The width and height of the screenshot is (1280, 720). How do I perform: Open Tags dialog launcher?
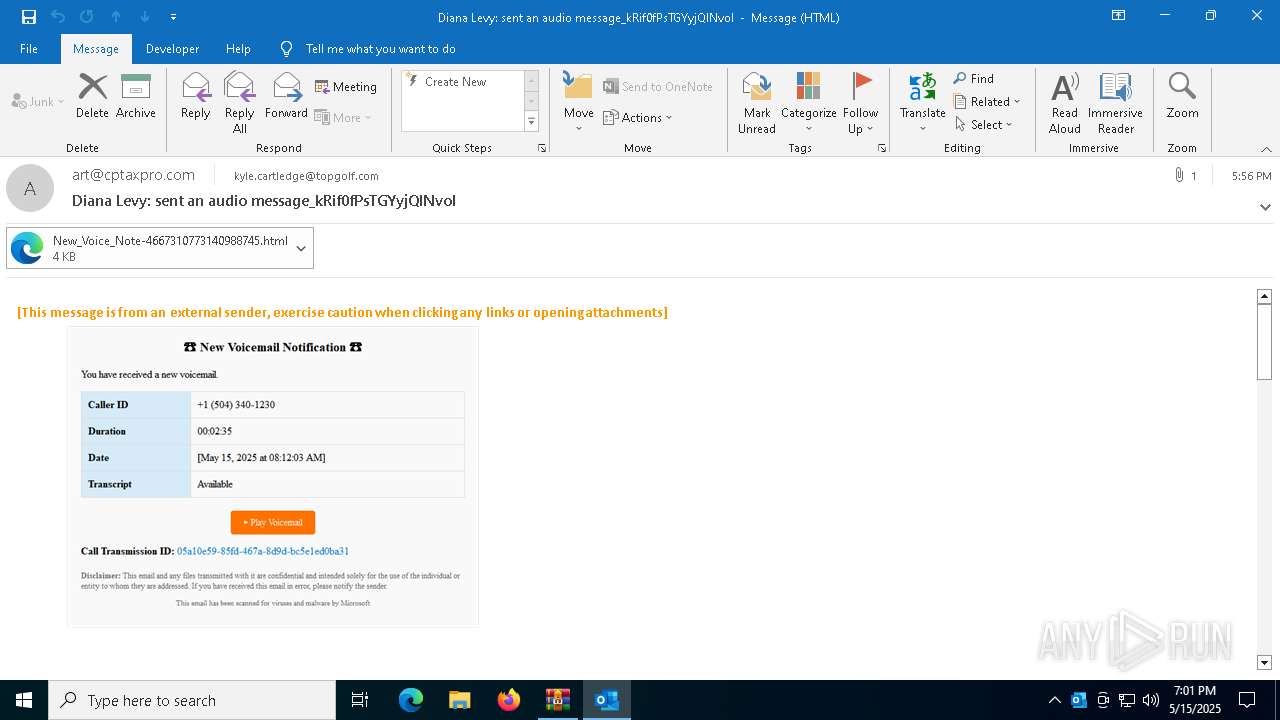[882, 148]
